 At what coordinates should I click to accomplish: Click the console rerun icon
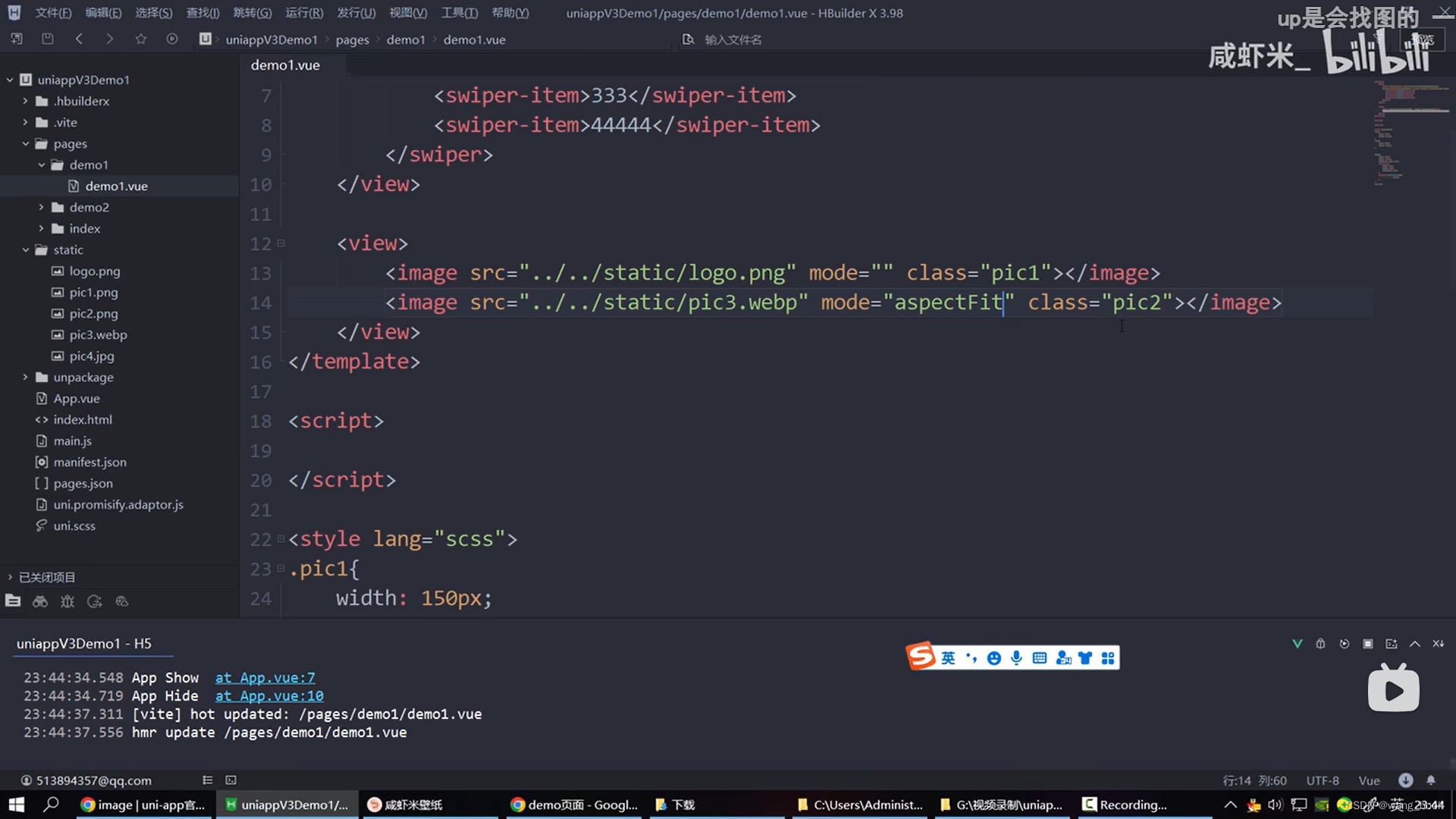pos(1345,644)
